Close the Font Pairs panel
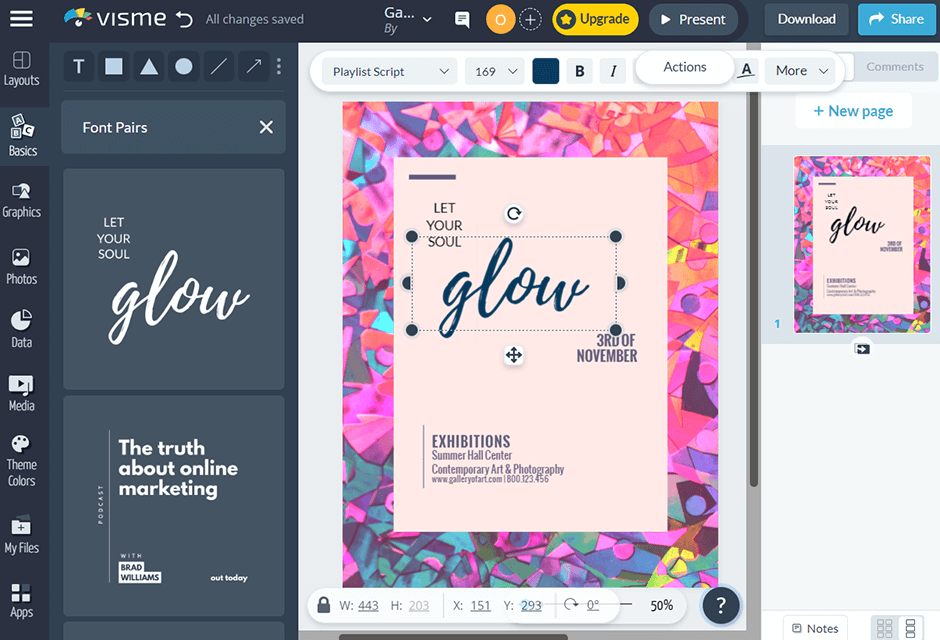 pos(266,127)
